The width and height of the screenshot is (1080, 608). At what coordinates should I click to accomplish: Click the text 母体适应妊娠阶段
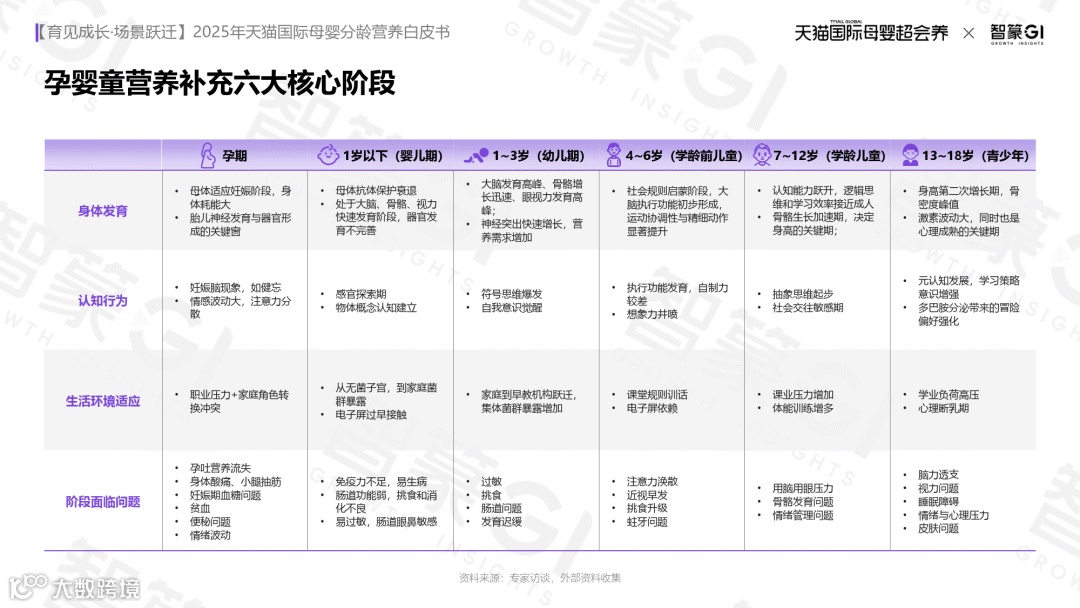(233, 191)
